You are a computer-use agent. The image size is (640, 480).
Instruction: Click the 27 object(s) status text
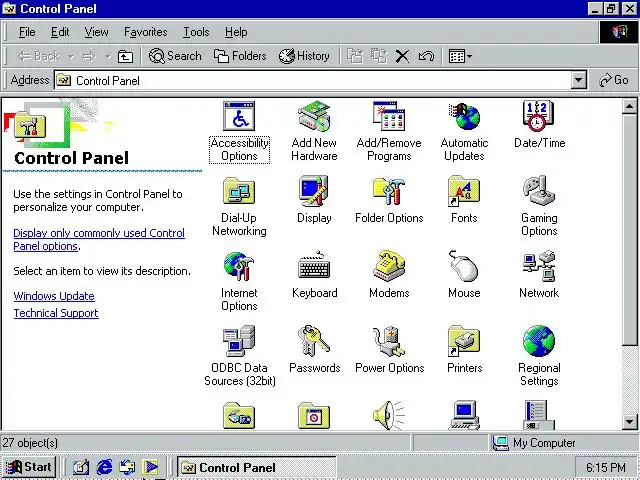[30, 443]
